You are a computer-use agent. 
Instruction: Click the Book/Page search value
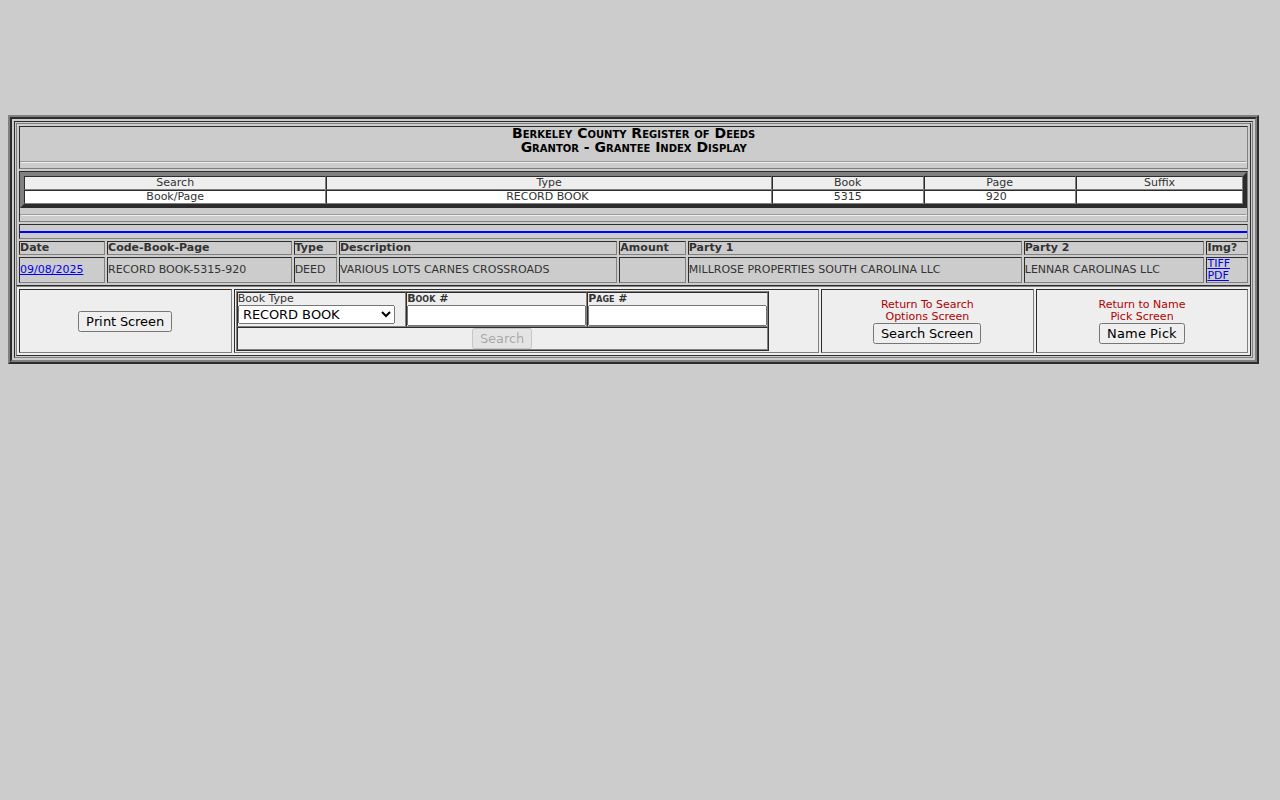[175, 197]
